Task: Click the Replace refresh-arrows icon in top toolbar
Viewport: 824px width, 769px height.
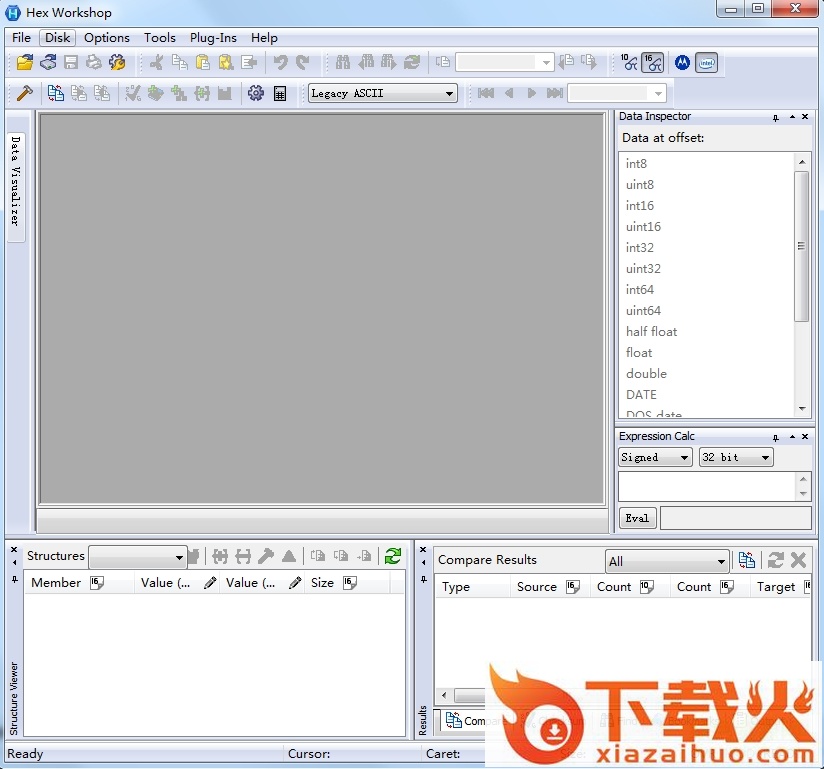Action: point(411,63)
